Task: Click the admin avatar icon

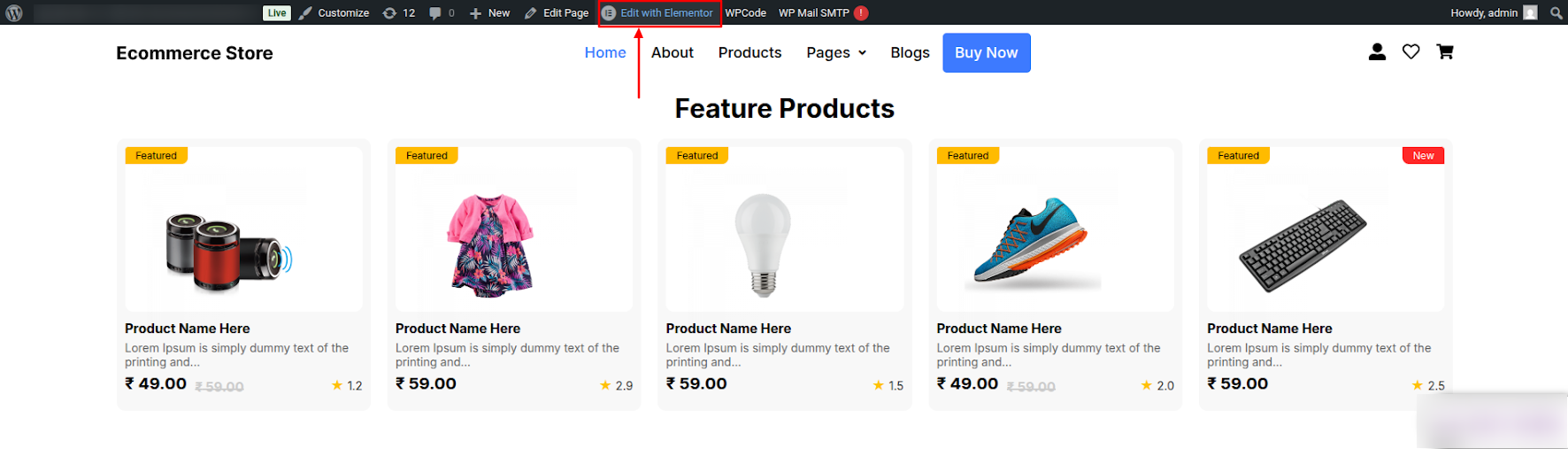Action: tap(1530, 13)
